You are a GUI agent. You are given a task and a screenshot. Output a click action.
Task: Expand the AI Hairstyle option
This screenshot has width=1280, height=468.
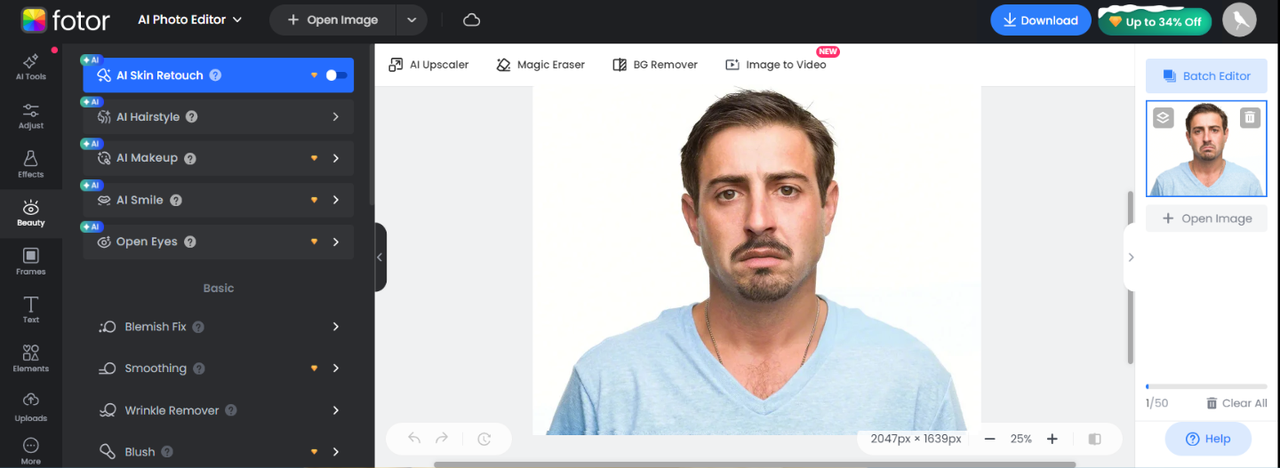coord(336,117)
